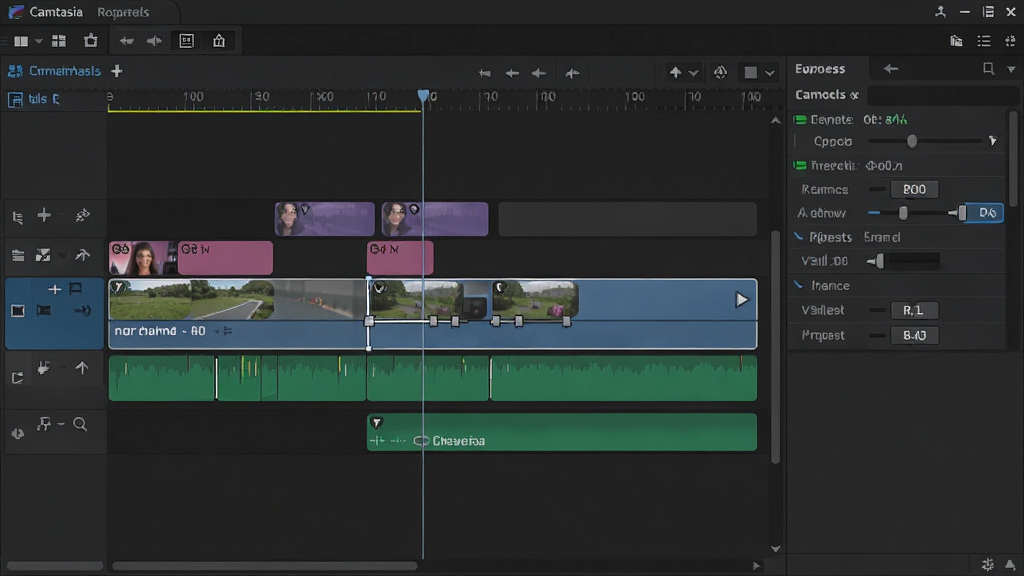Click the trash icon in top toolbar
This screenshot has width=1024, height=576.
(x=91, y=40)
